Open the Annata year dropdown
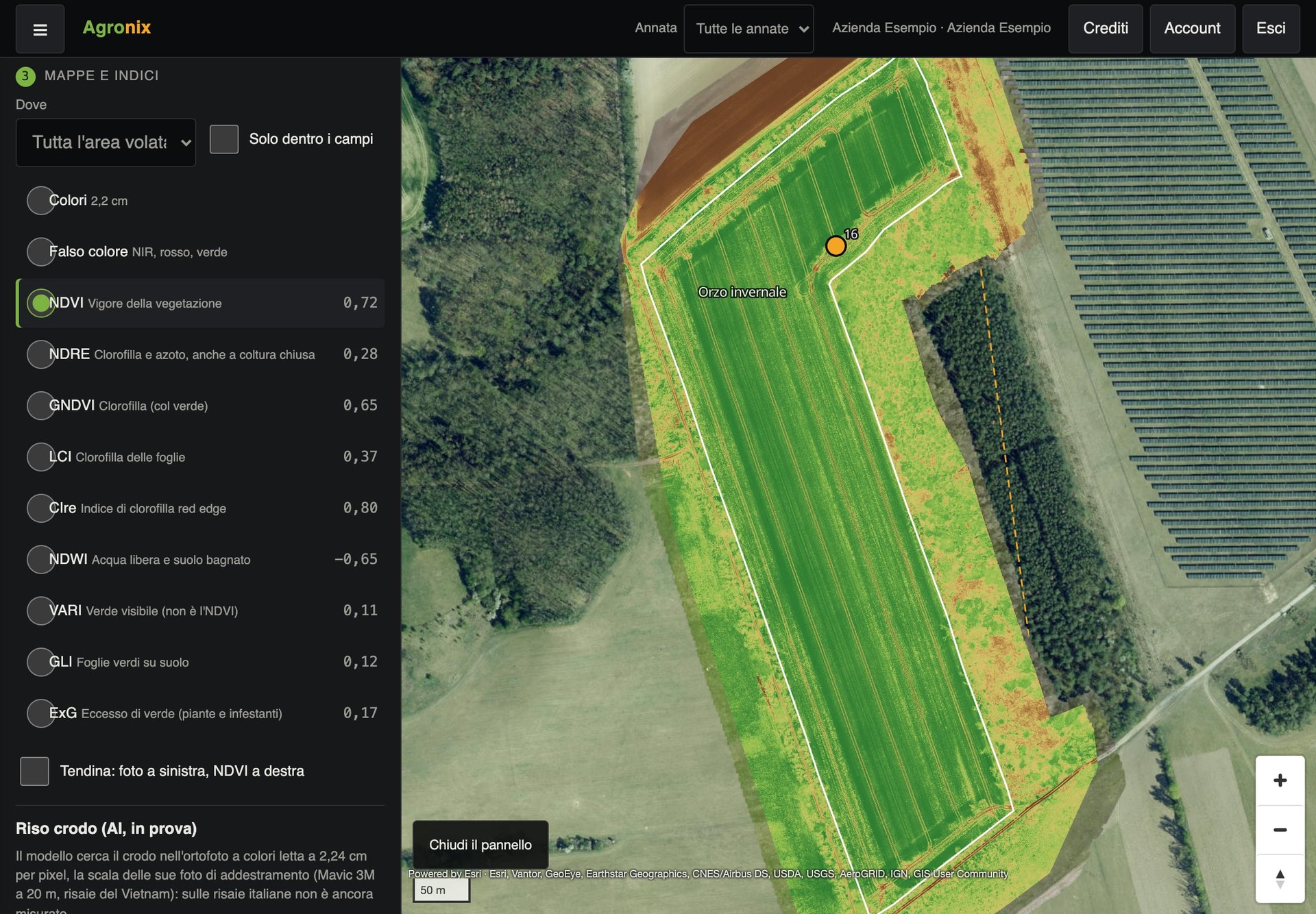The height and width of the screenshot is (914, 1316). click(x=748, y=29)
